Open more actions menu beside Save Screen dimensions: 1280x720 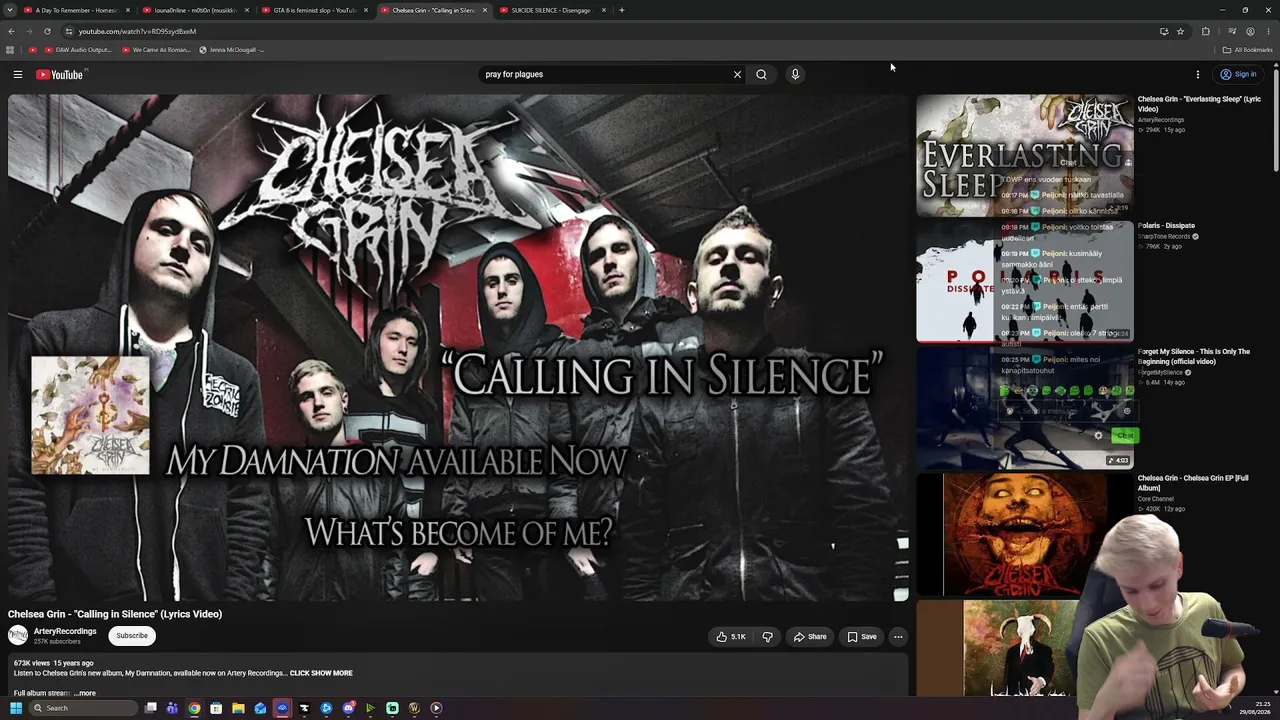point(898,636)
